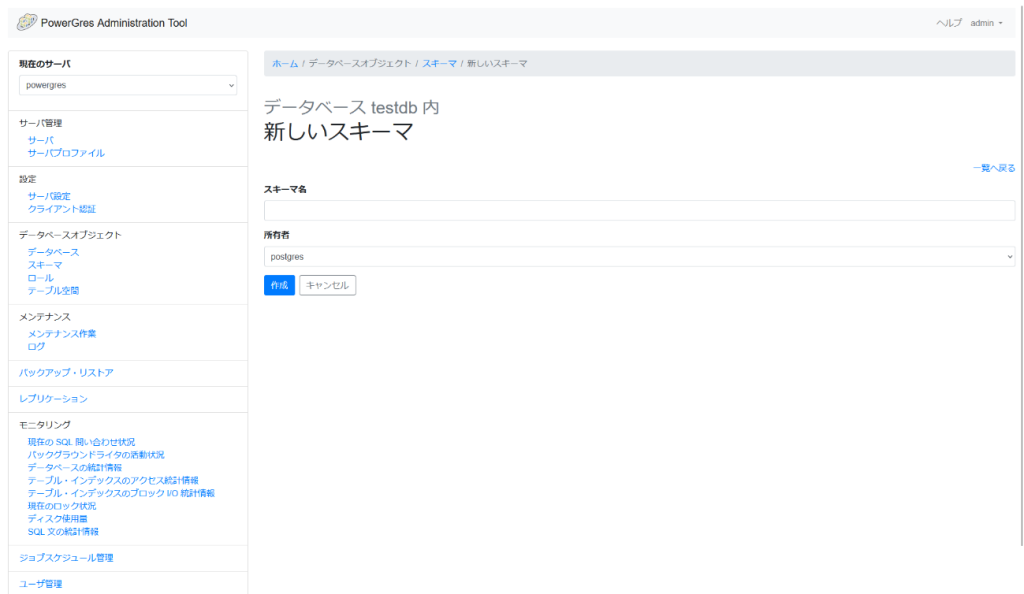Open 現在の SQL 問い合わせ状況 link
Screen dimensions: 1024x594
pos(81,442)
